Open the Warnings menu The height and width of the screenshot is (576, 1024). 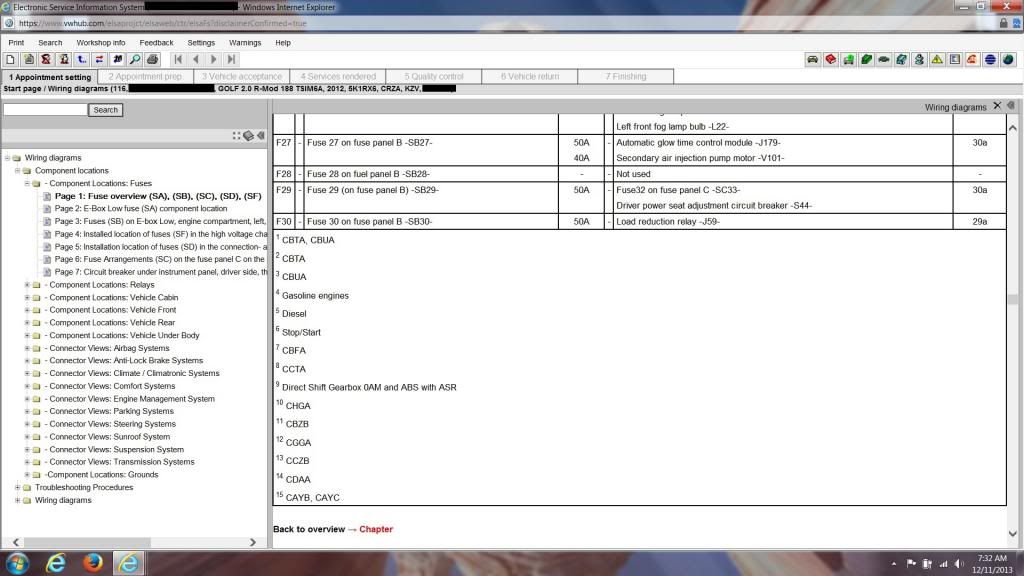click(245, 42)
